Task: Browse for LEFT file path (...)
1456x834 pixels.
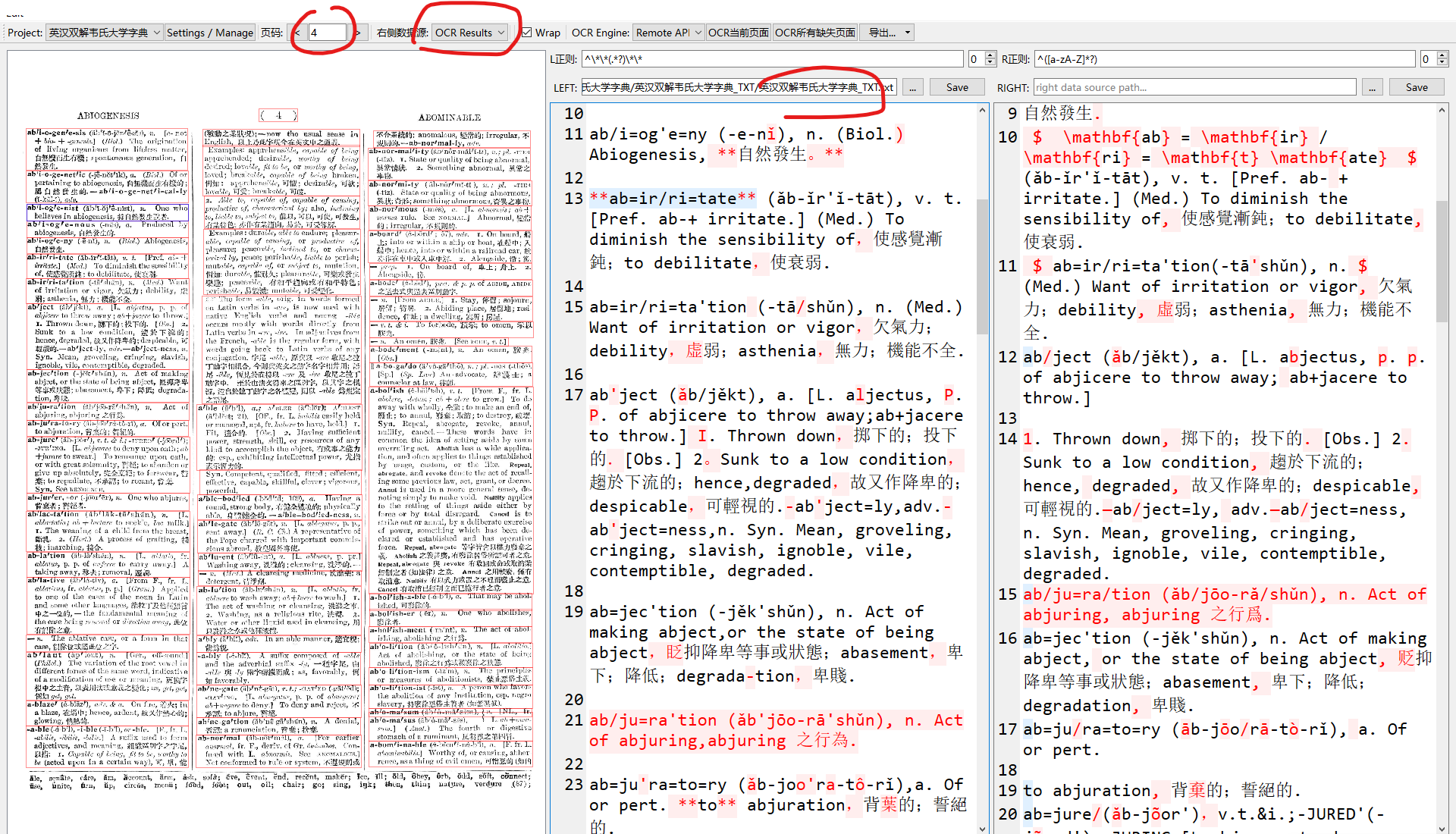Action: coord(913,88)
